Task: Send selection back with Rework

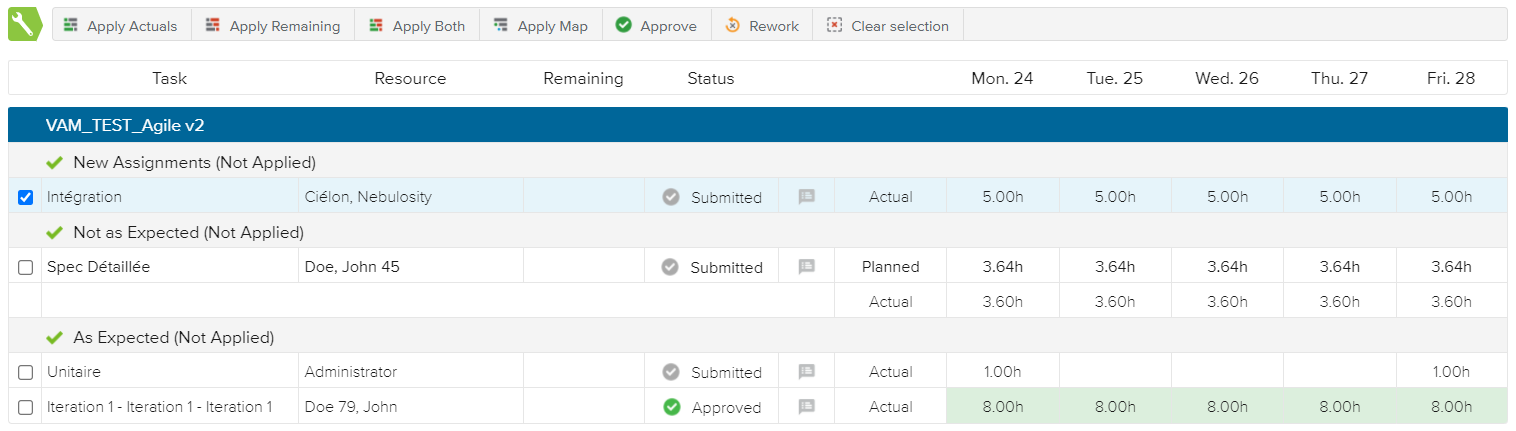Action: pos(761,26)
